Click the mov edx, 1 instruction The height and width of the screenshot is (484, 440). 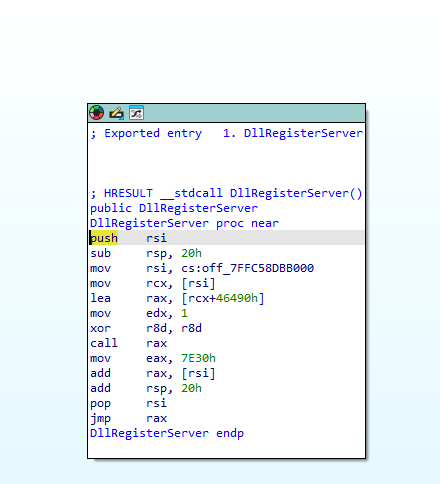coord(139,313)
